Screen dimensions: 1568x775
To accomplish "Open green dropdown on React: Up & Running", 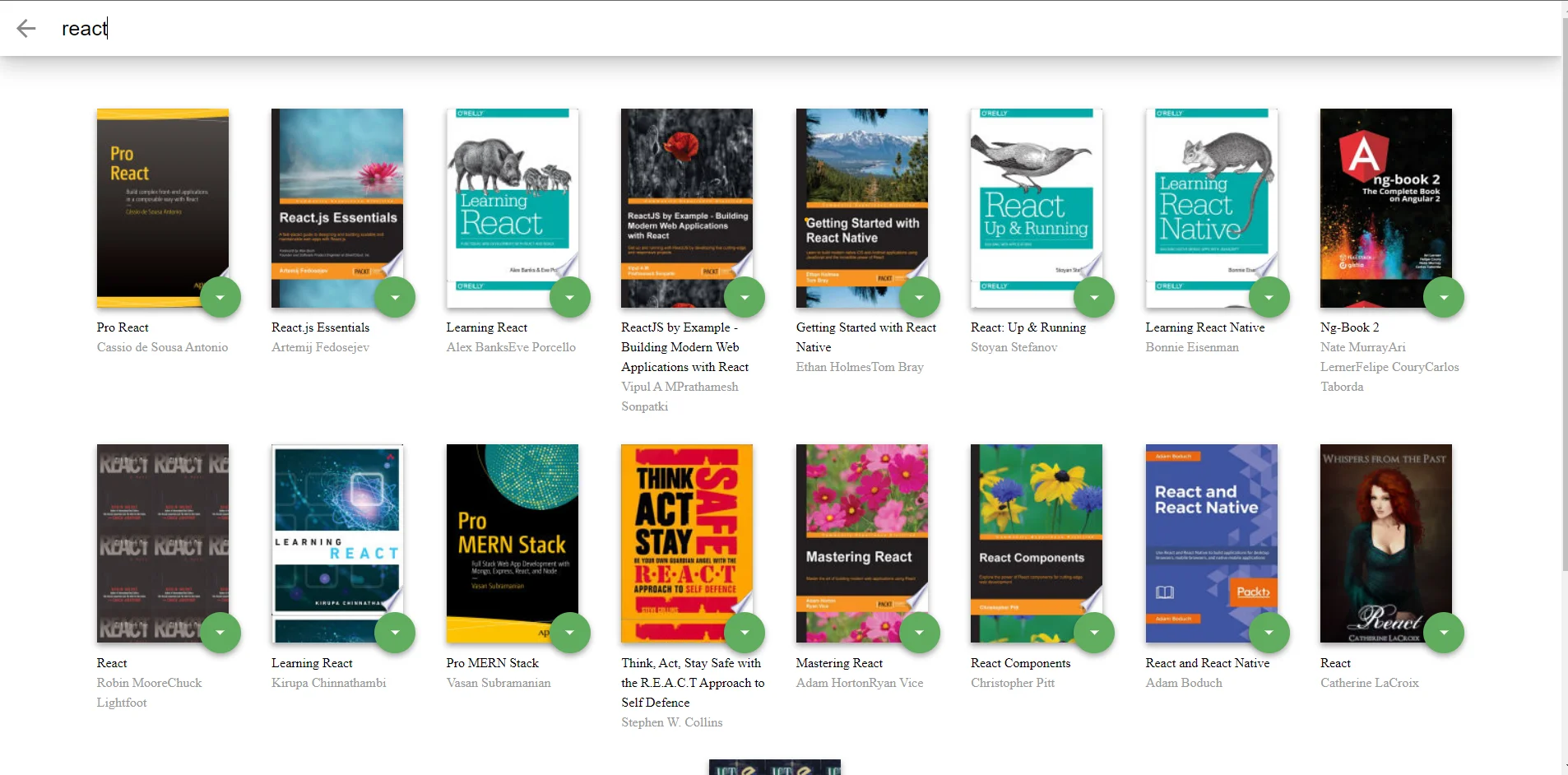I will tap(1094, 297).
